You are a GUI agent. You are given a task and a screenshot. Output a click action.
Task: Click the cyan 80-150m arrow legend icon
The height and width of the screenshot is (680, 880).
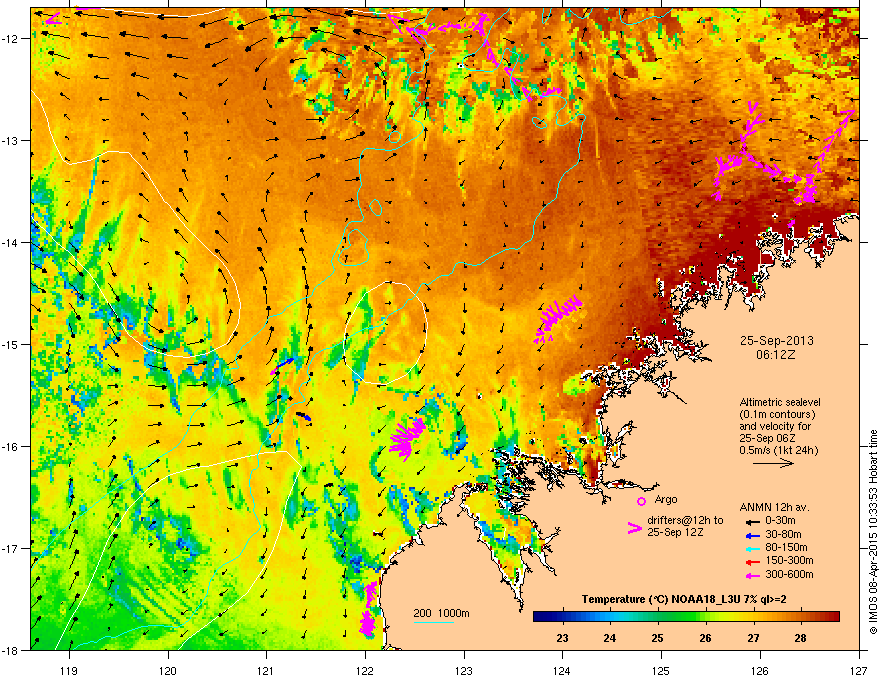pyautogui.click(x=751, y=548)
